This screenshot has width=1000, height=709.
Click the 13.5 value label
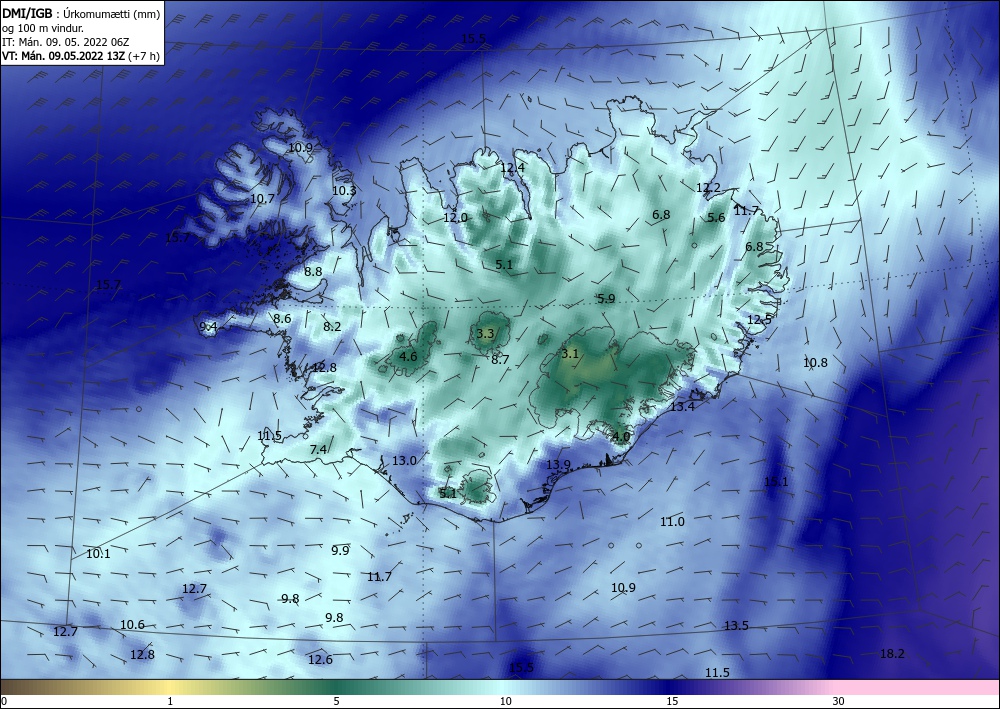coord(736,625)
